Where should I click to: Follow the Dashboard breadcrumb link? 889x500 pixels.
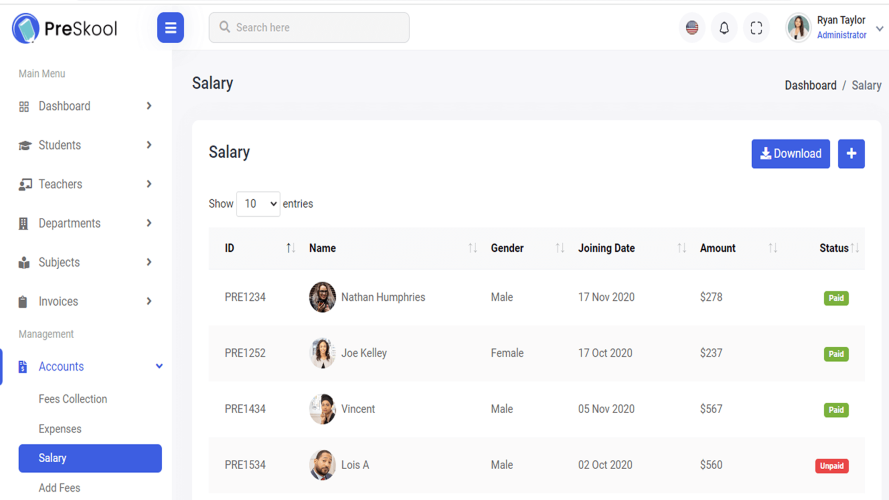tap(810, 86)
